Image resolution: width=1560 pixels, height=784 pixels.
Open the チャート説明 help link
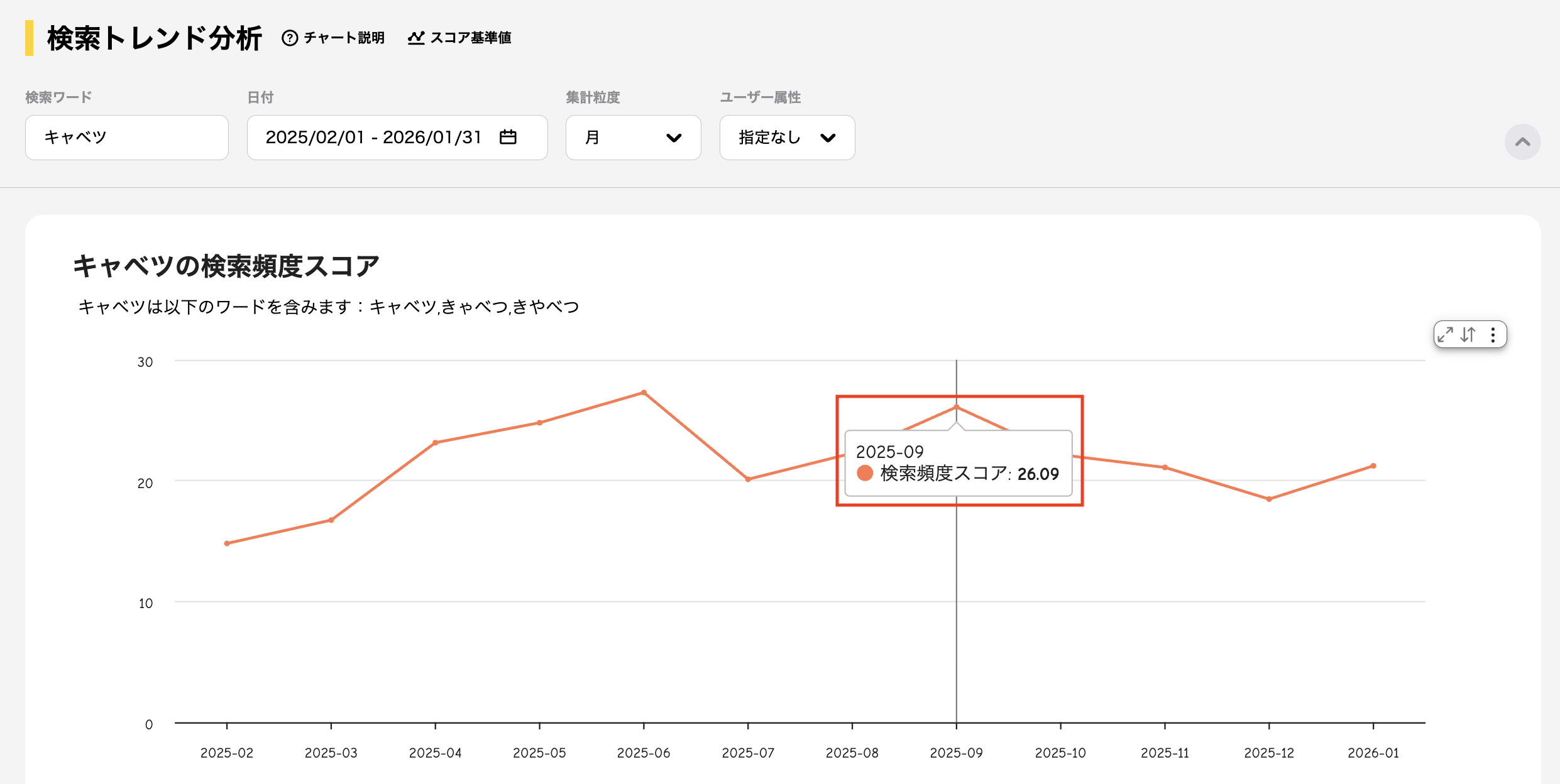[x=333, y=38]
